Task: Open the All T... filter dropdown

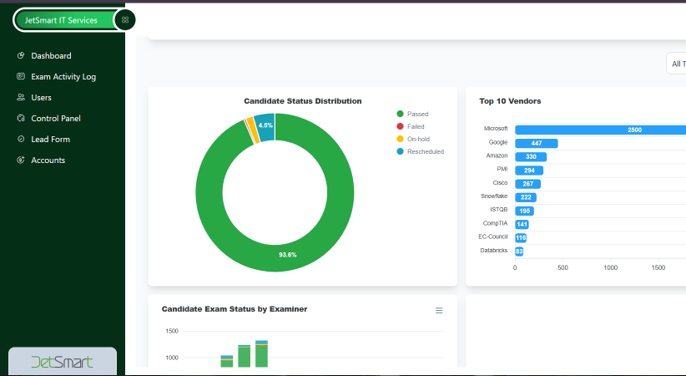Action: 676,64
